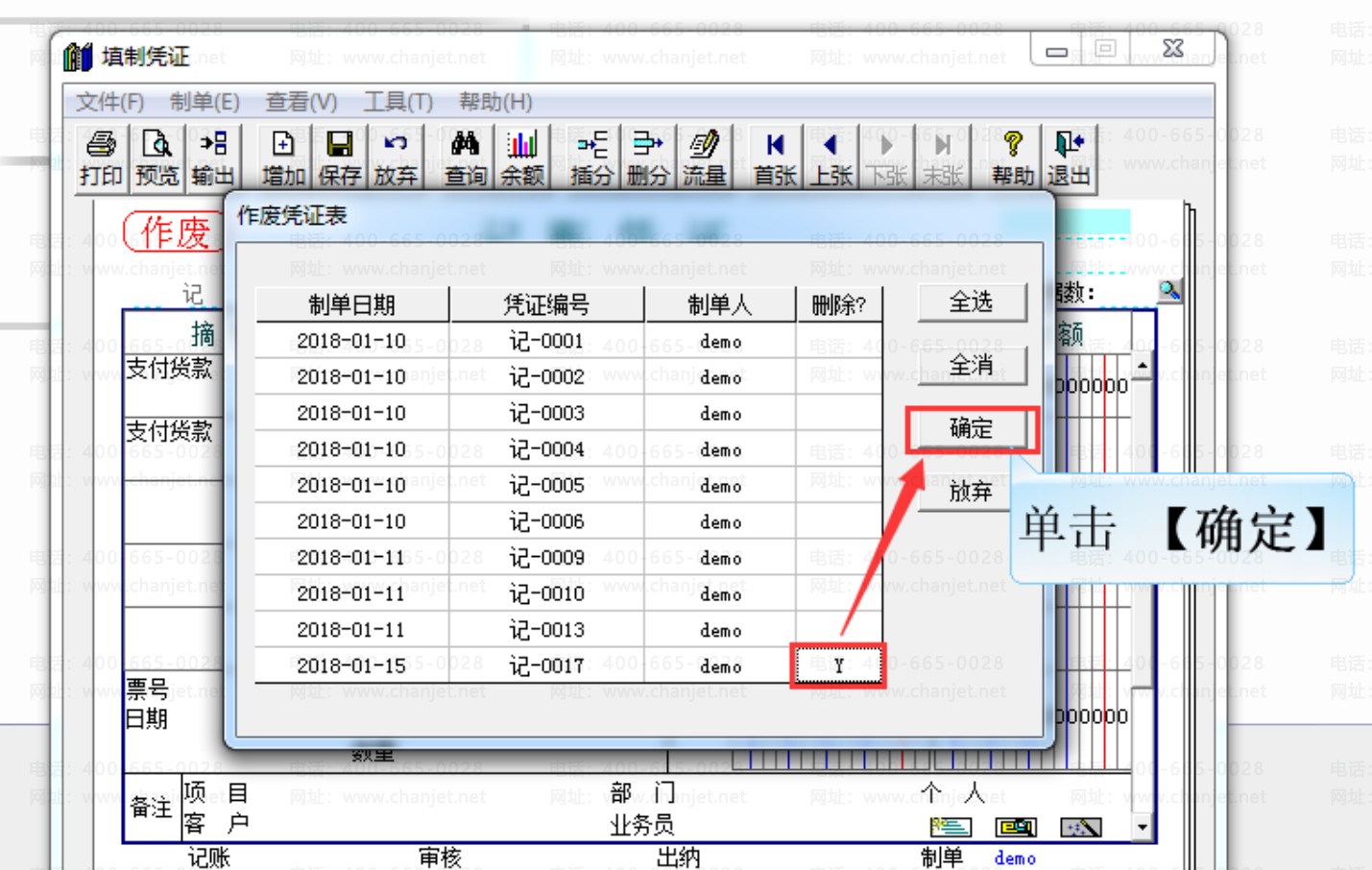
Task: Click the 删除? column header
Action: pyautogui.click(x=839, y=304)
